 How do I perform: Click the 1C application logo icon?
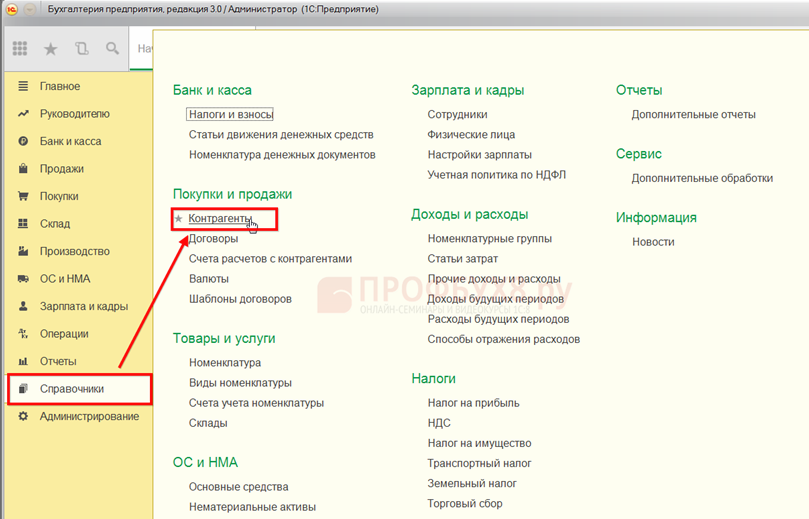click(x=11, y=9)
